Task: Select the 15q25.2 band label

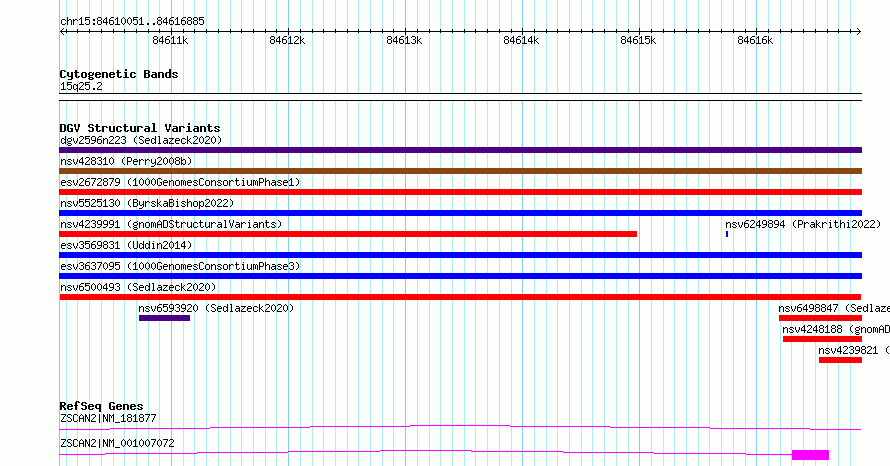Action: (x=81, y=86)
